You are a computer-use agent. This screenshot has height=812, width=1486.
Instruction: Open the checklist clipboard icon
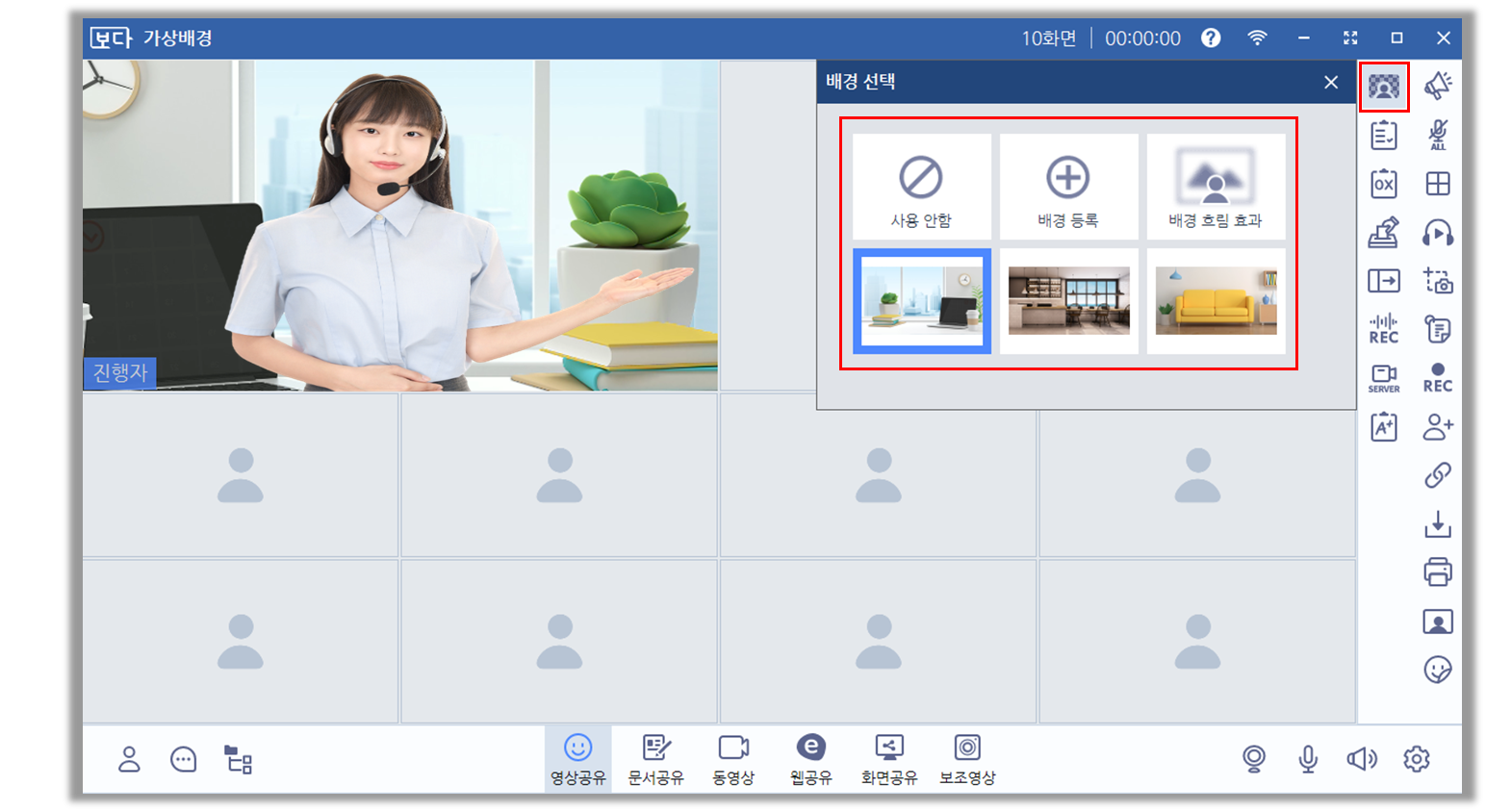coord(1384,135)
